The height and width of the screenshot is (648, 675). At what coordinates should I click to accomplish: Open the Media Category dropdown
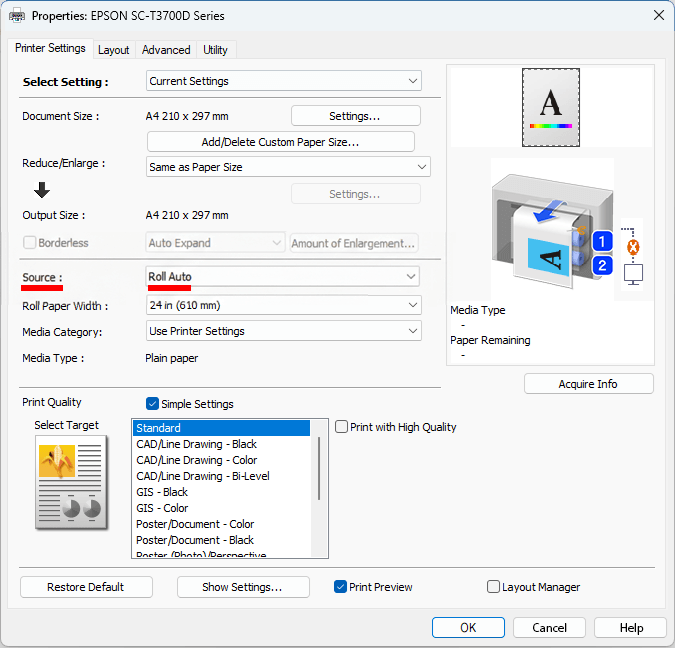[284, 331]
